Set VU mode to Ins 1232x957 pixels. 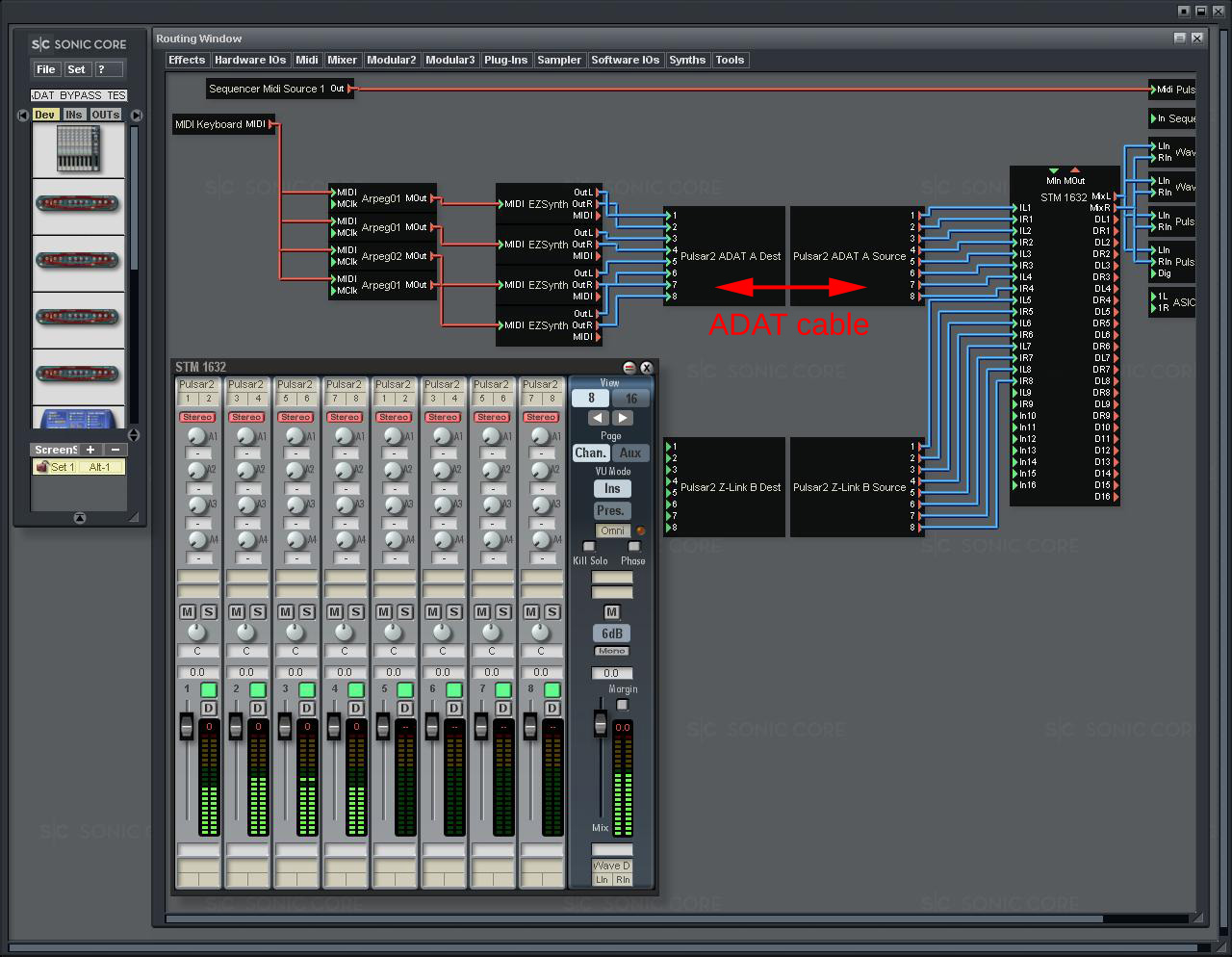point(612,489)
